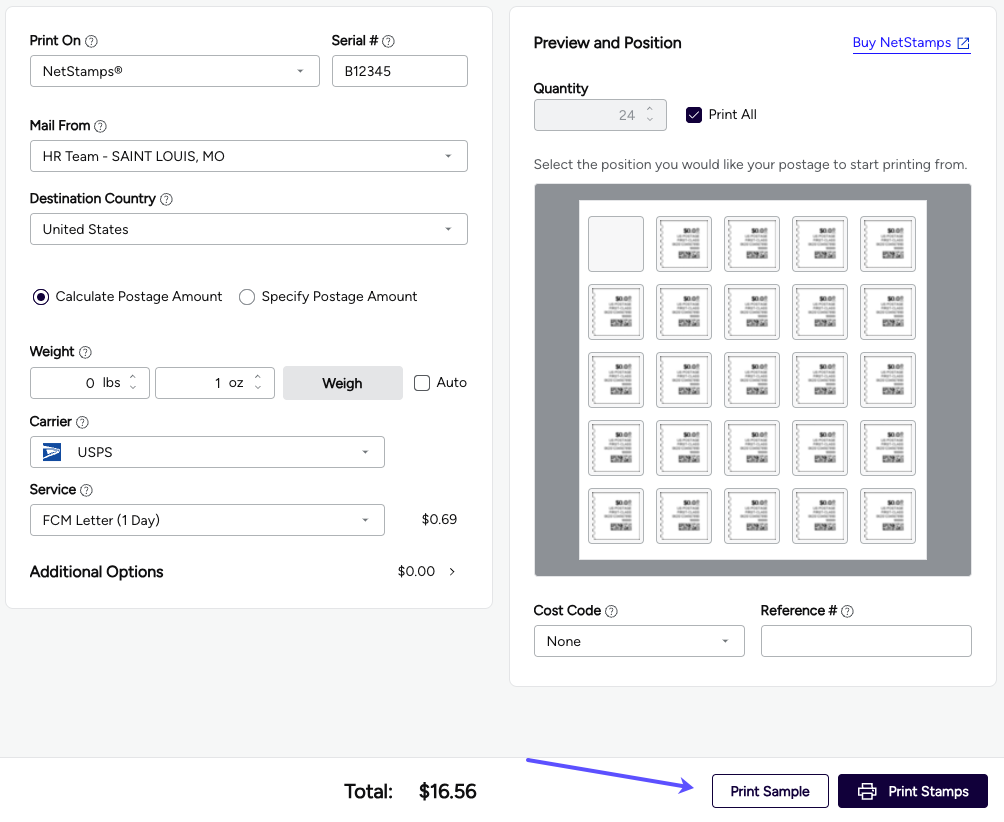
Task: Click the Cost Code help icon
Action: tap(611, 612)
